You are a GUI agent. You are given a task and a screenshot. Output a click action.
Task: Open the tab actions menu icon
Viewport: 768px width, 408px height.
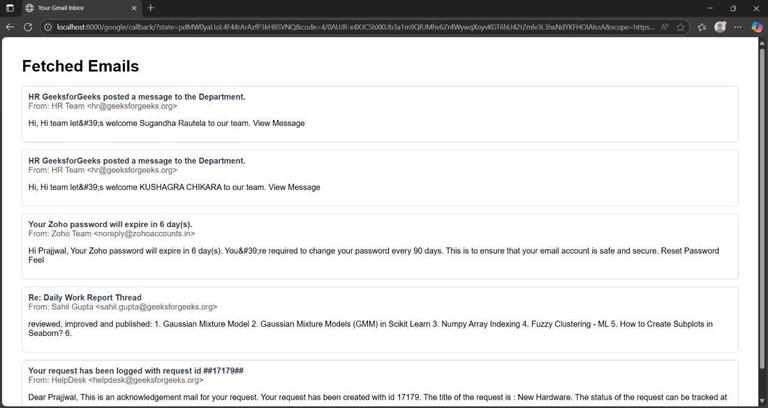11,8
